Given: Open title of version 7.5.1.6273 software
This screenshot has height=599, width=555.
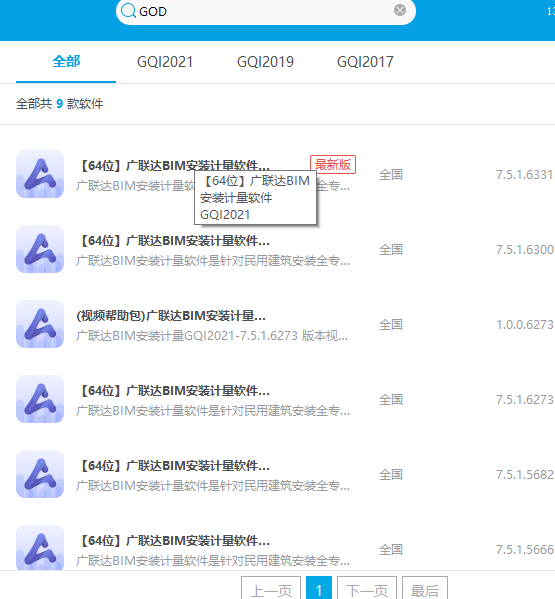Looking at the screenshot, I should tap(174, 391).
